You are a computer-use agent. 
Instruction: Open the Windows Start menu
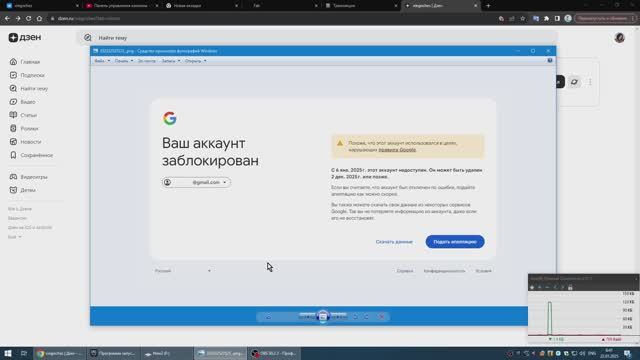(x=8, y=353)
